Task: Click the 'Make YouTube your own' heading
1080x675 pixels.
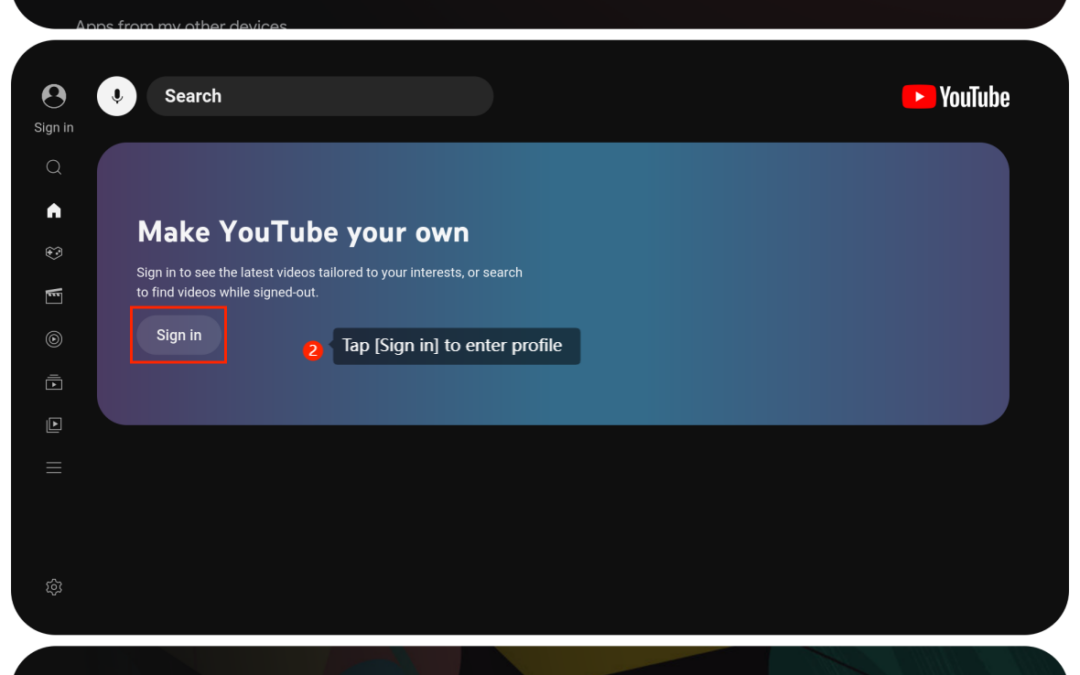Action: (x=303, y=232)
